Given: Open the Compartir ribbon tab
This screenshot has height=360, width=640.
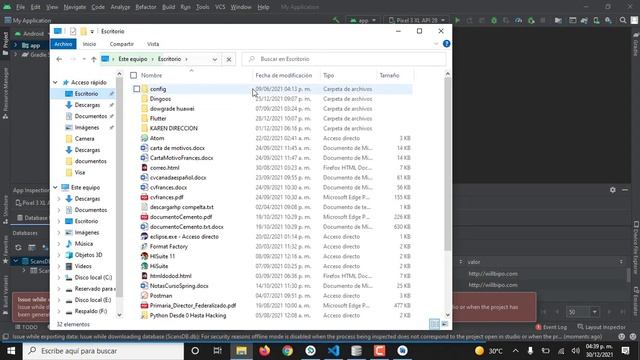Looking at the screenshot, I should [122, 44].
